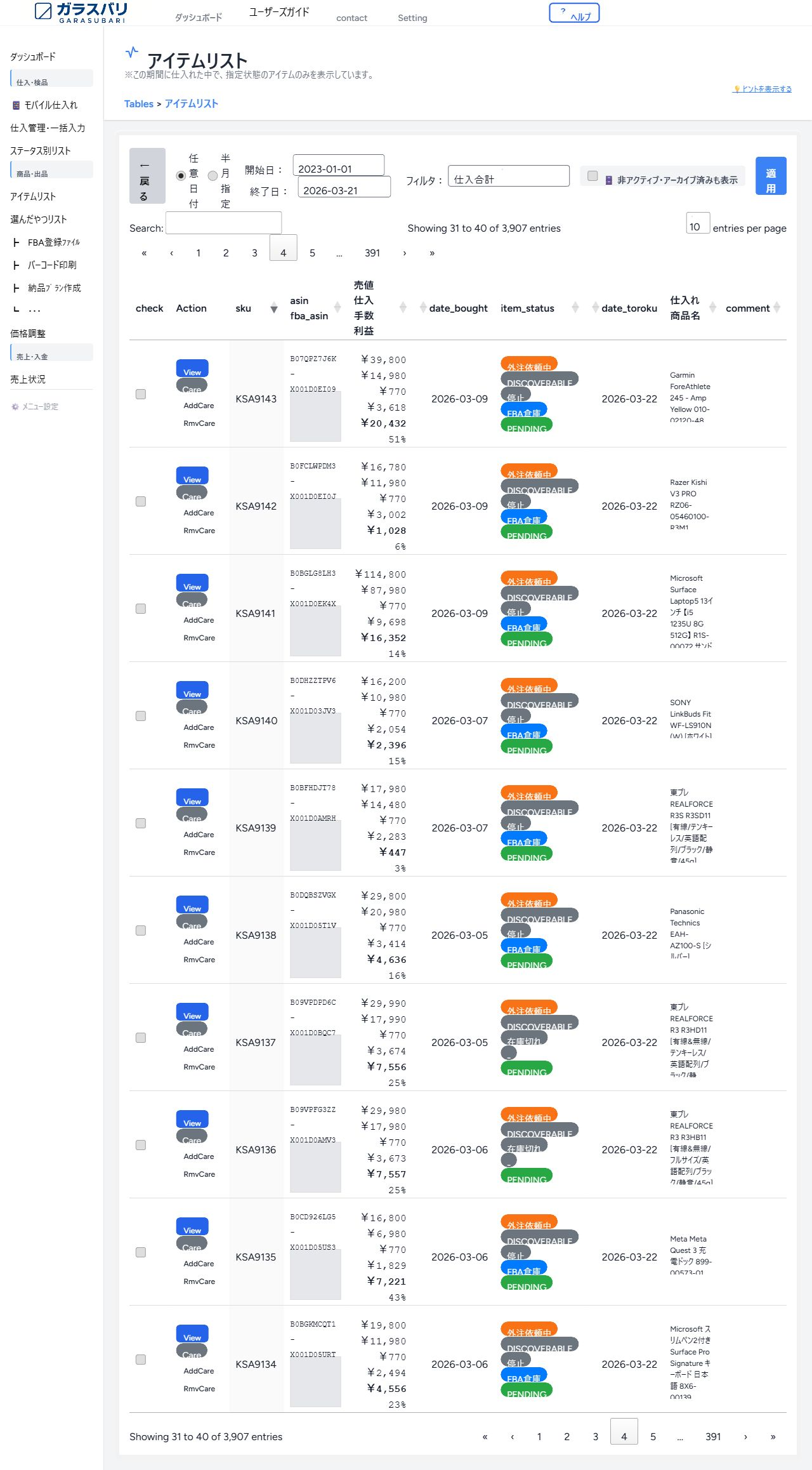Select the 半月指定 radio button
Screen dimensions: 812x1470
pyautogui.click(x=213, y=176)
